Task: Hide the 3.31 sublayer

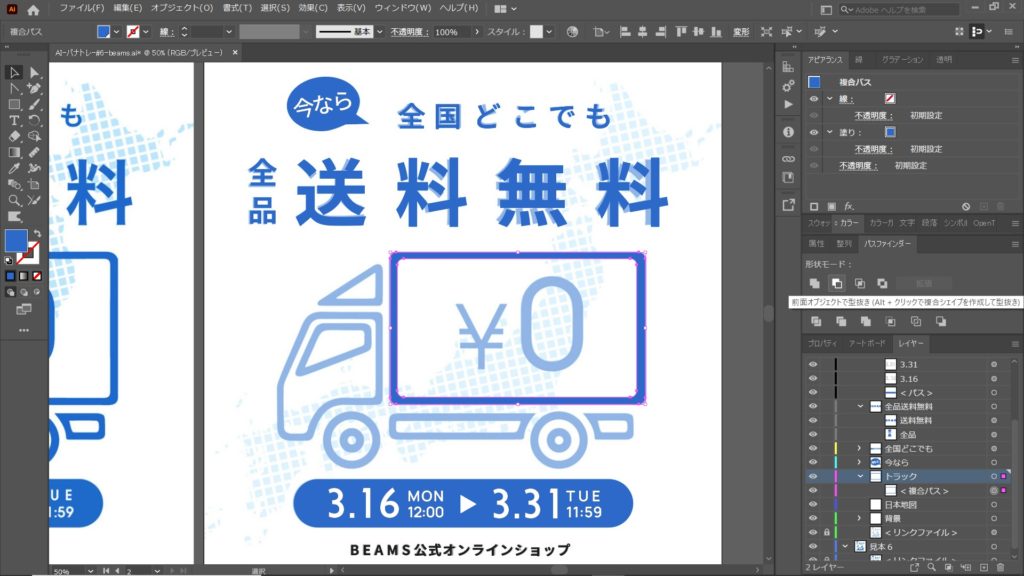Action: point(813,364)
